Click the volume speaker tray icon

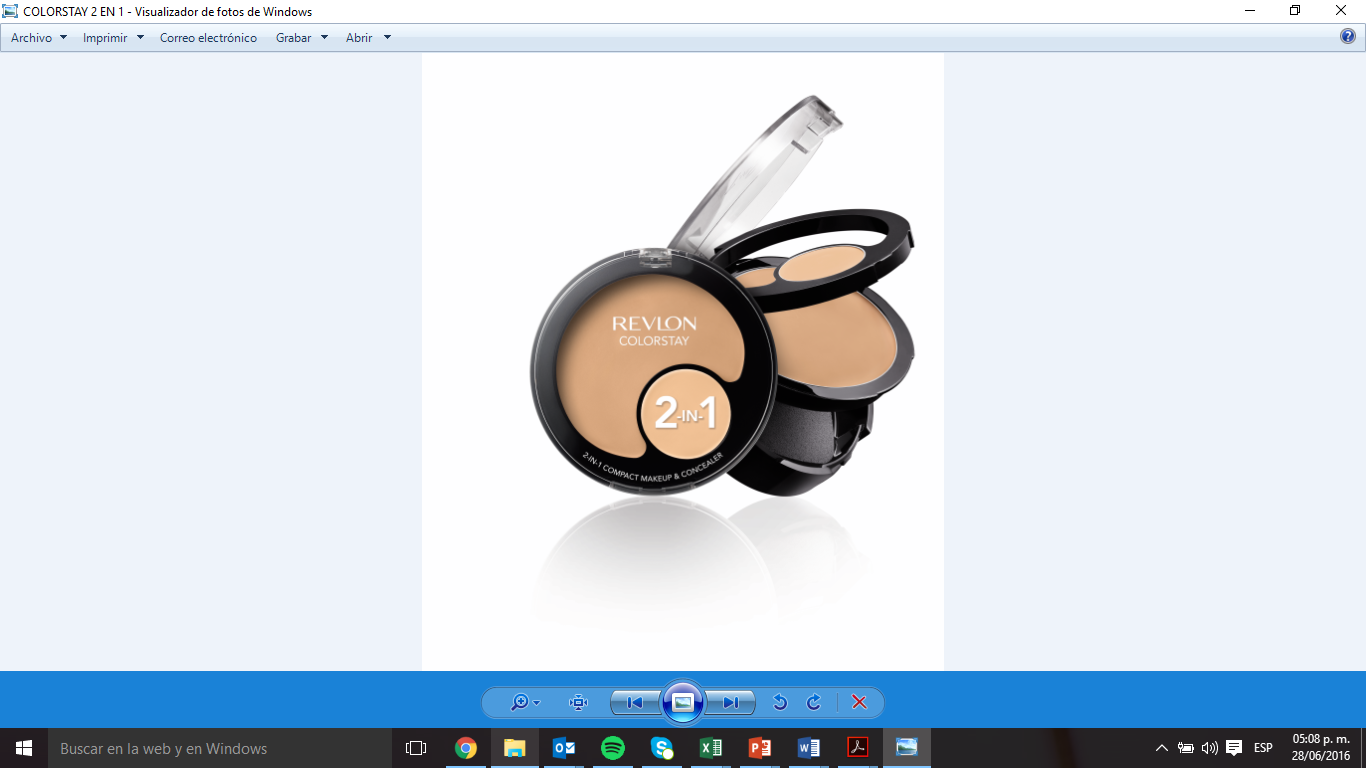tap(1210, 748)
